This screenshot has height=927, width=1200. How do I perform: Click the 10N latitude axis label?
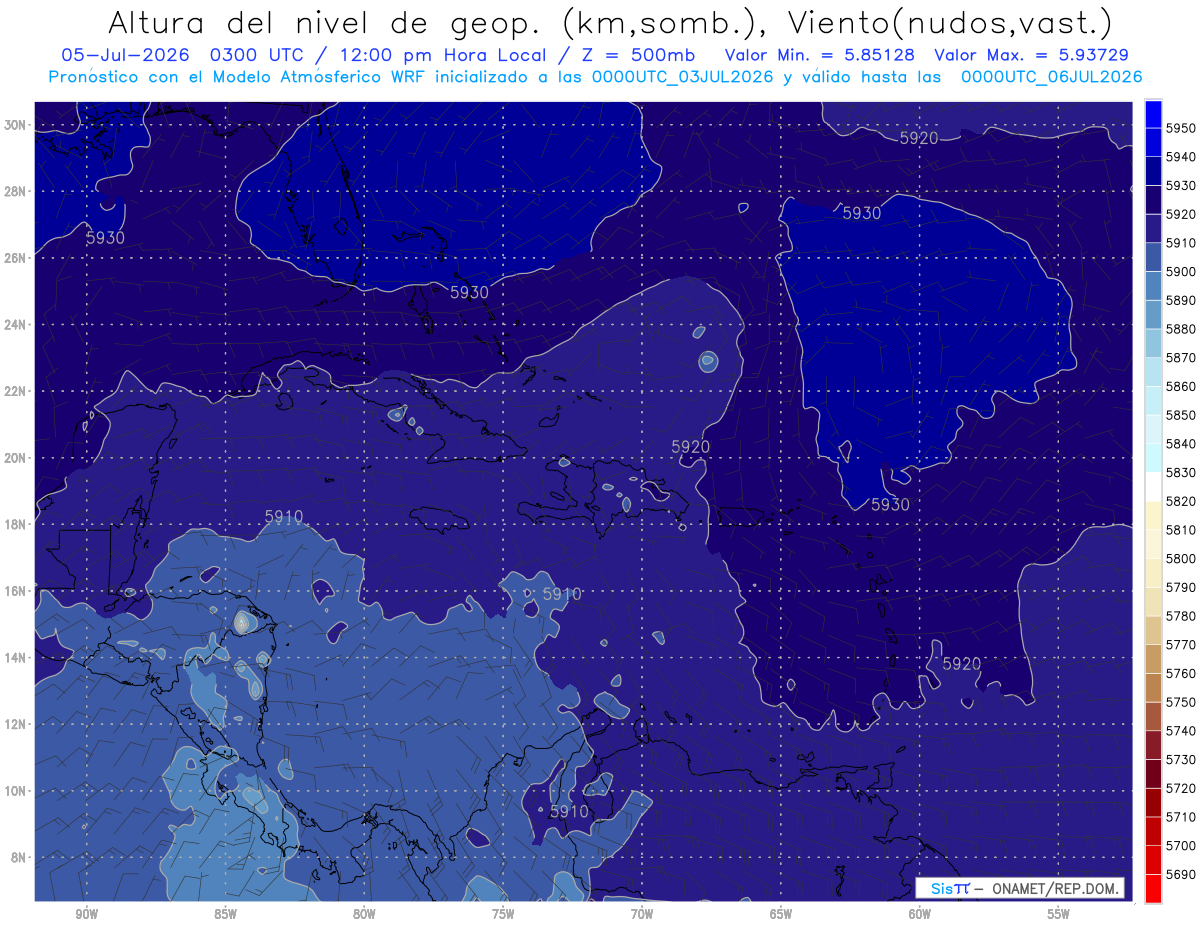coord(15,791)
